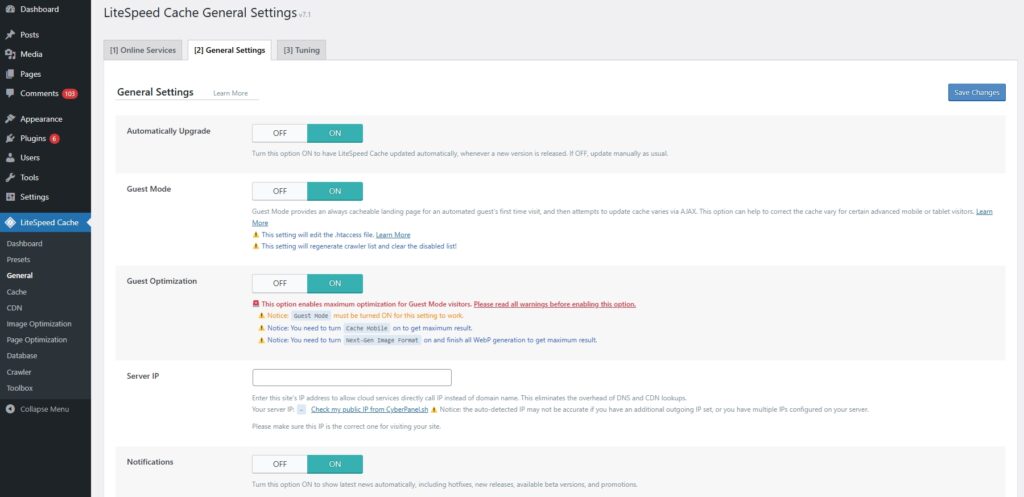Click the Posts menu label

[x=29, y=35]
